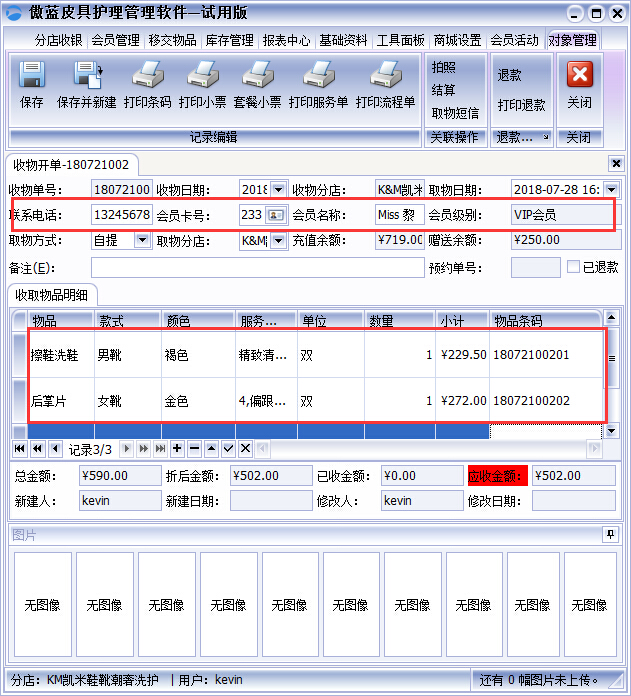
Task: Click the 结算 button in 关联操作
Action: [x=444, y=90]
